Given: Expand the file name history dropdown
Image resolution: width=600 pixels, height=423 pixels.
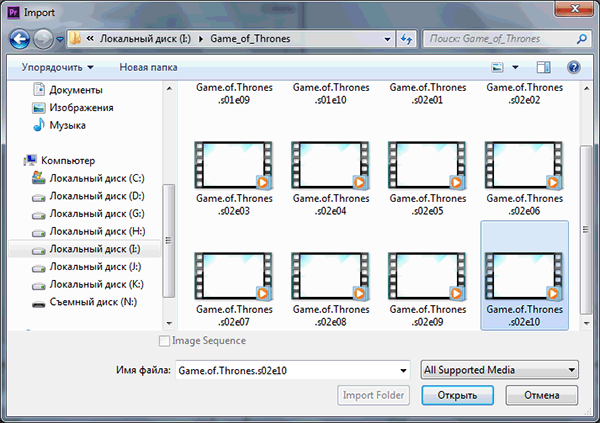Looking at the screenshot, I should pyautogui.click(x=403, y=370).
